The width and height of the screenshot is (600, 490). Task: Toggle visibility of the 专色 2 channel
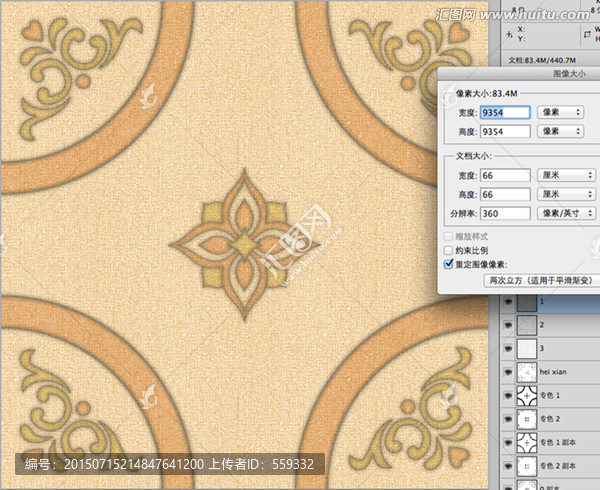coord(508,419)
